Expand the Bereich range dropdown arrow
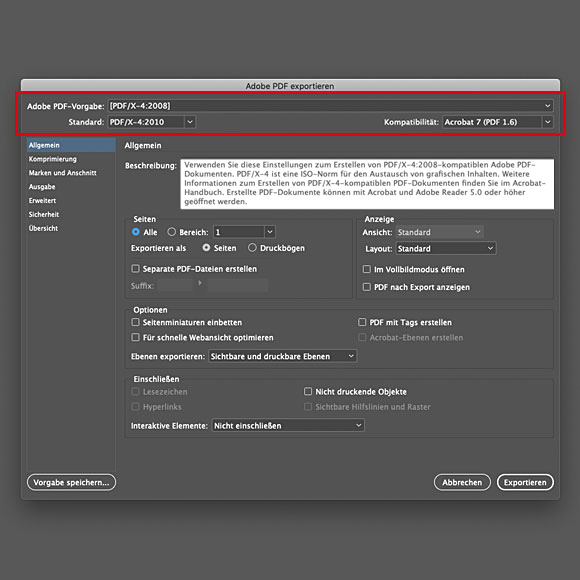 (270, 232)
